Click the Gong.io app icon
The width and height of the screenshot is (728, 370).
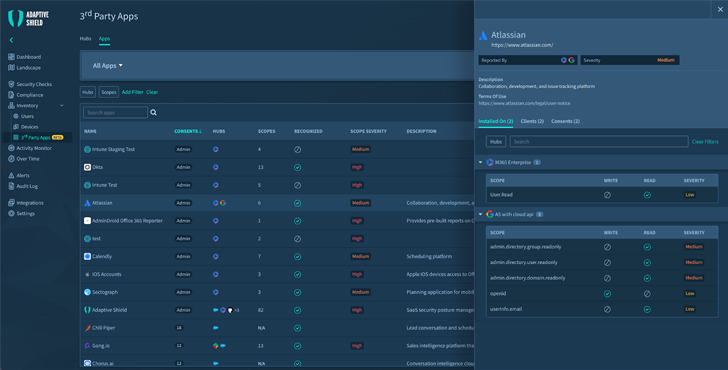coord(87,346)
